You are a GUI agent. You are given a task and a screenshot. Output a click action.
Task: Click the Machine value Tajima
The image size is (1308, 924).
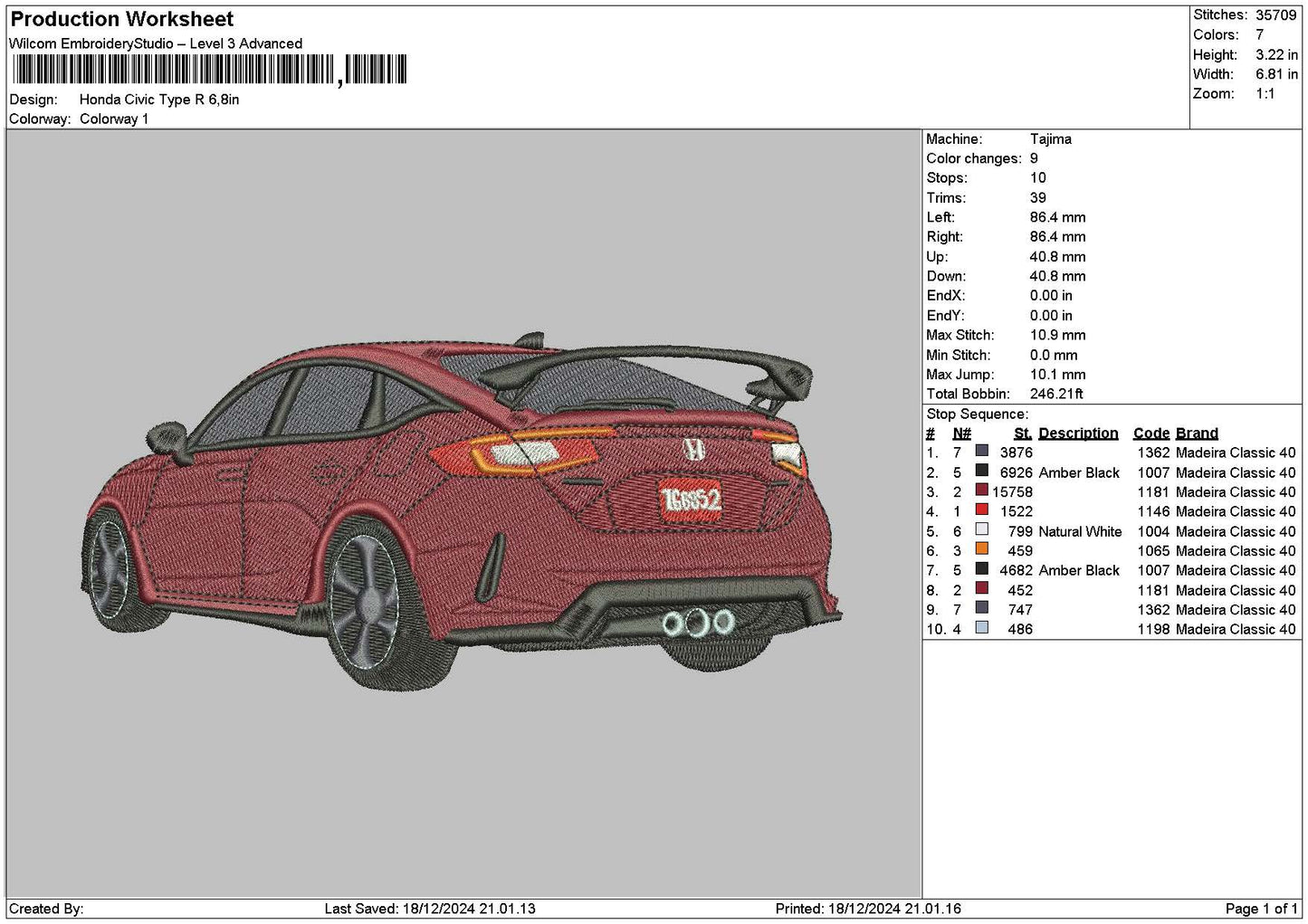1051,139
